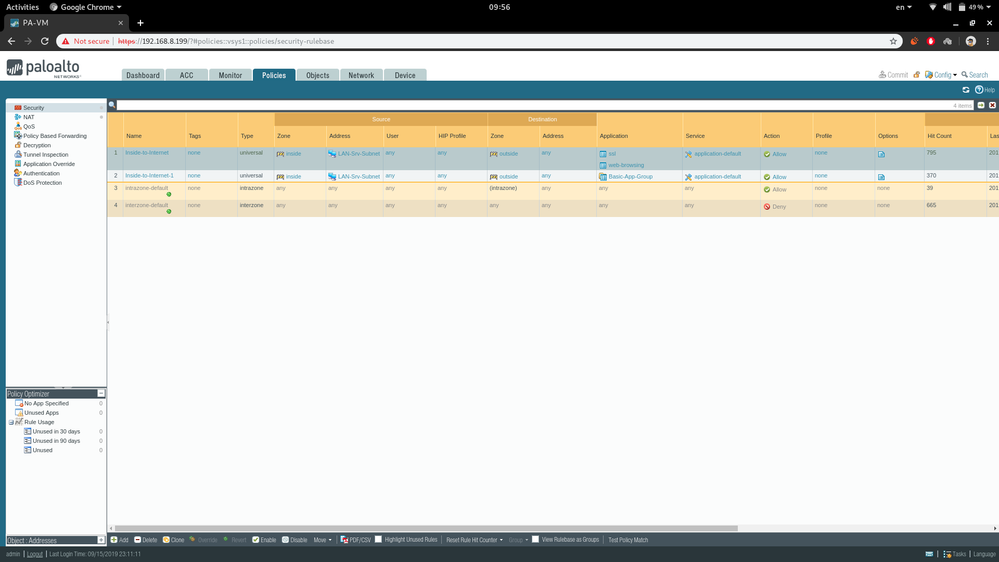
Task: Toggle Highlight Unused Rules checkbox
Action: (x=378, y=539)
